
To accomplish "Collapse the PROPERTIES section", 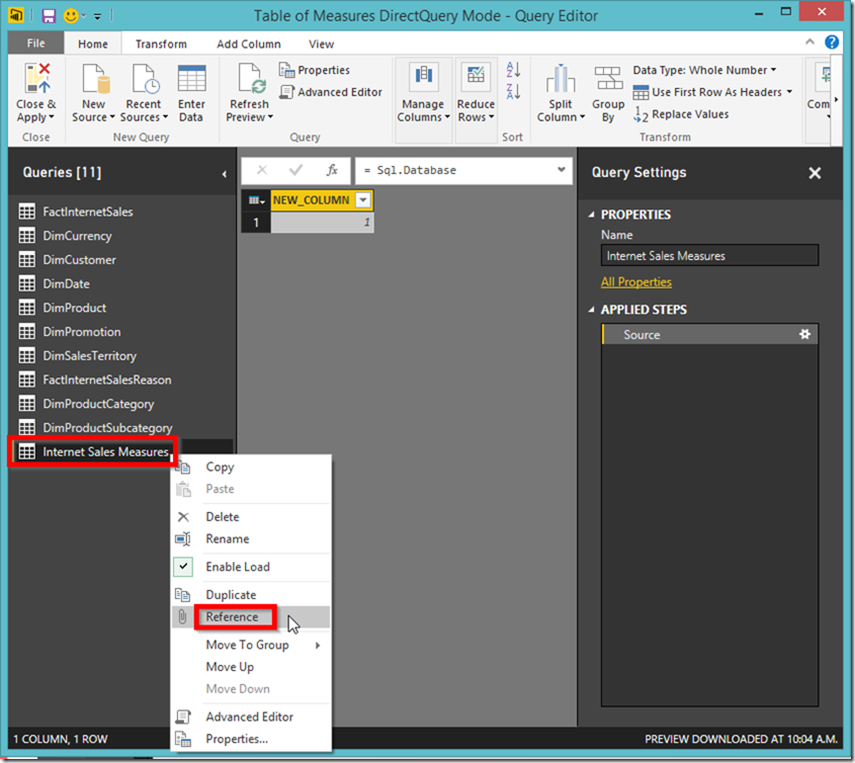I will point(592,215).
